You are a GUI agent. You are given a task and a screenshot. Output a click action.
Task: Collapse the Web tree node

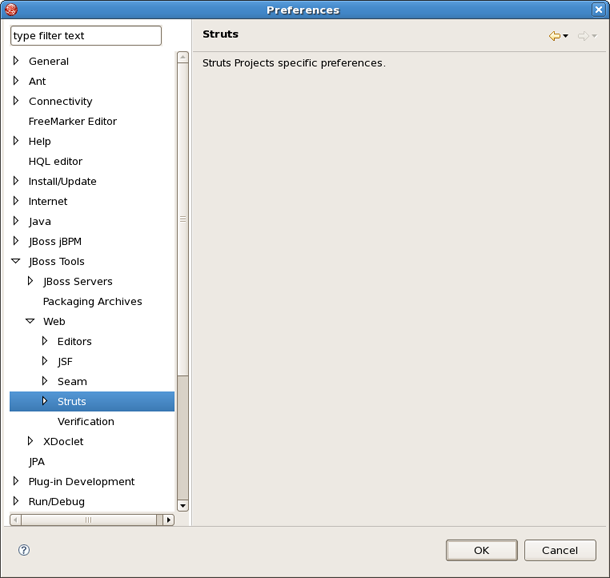pyautogui.click(x=30, y=321)
